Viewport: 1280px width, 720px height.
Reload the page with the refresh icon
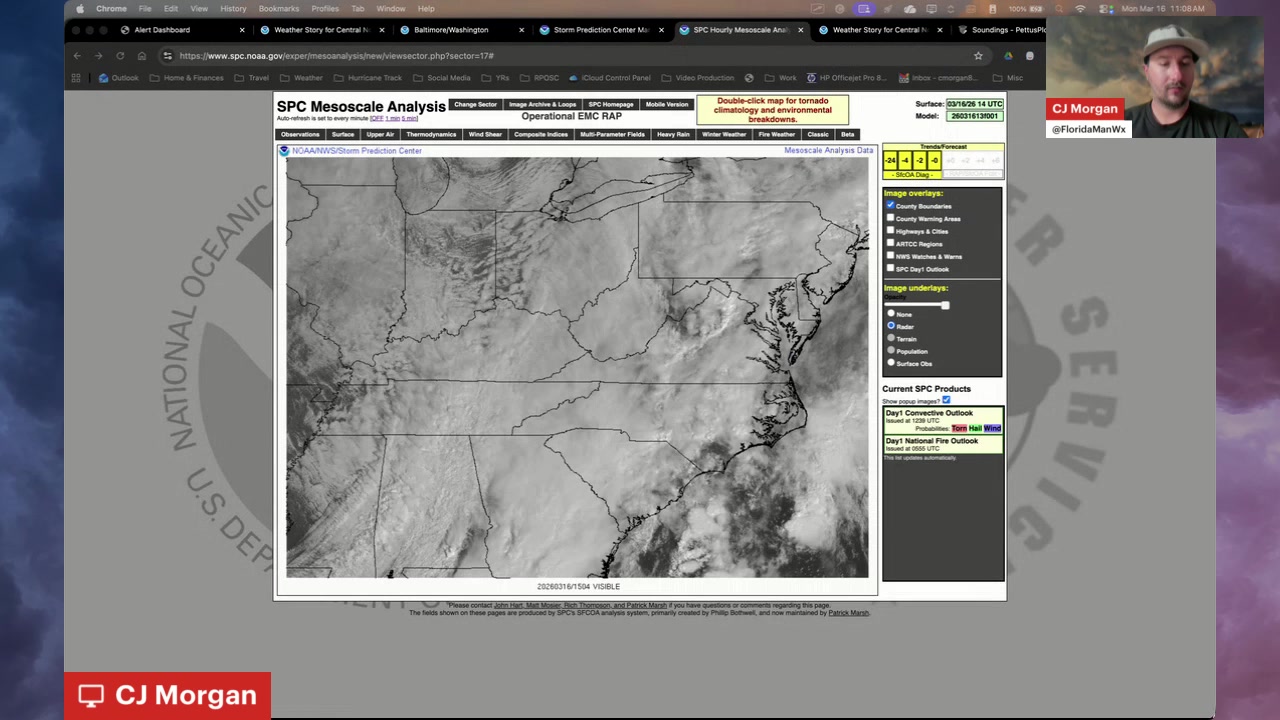coord(120,56)
